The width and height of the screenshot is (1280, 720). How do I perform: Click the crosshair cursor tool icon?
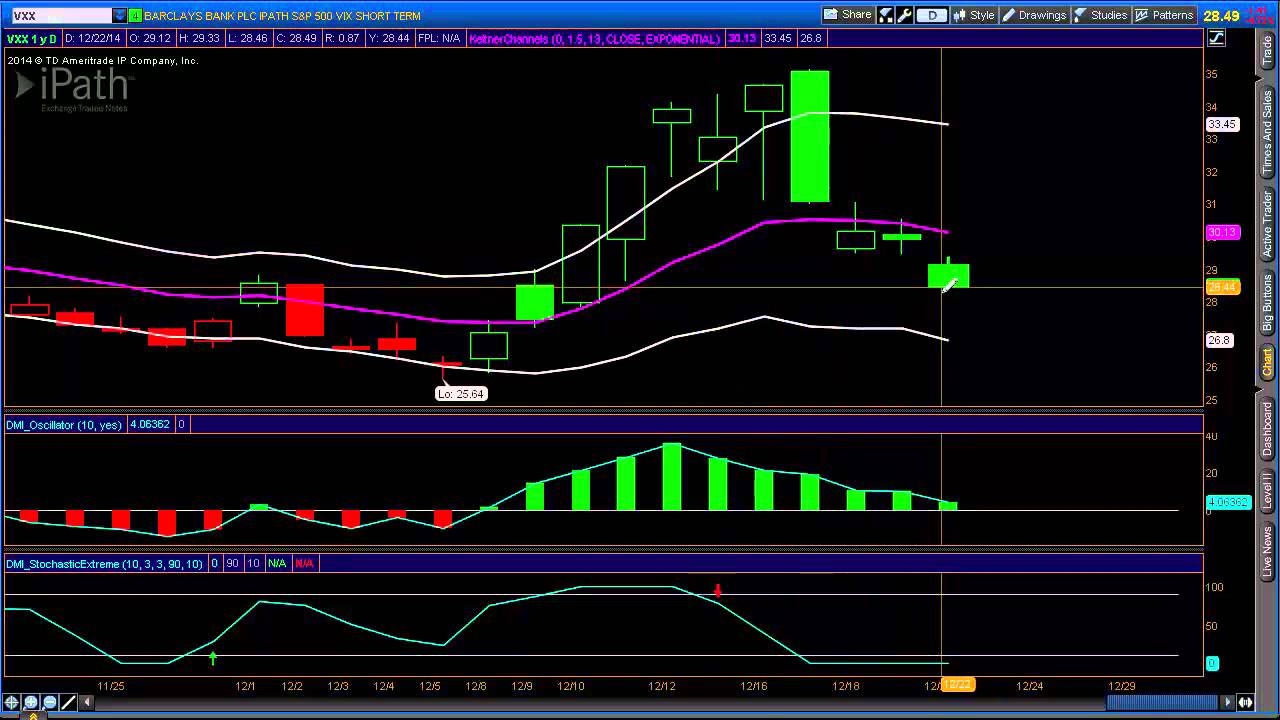[x=12, y=703]
